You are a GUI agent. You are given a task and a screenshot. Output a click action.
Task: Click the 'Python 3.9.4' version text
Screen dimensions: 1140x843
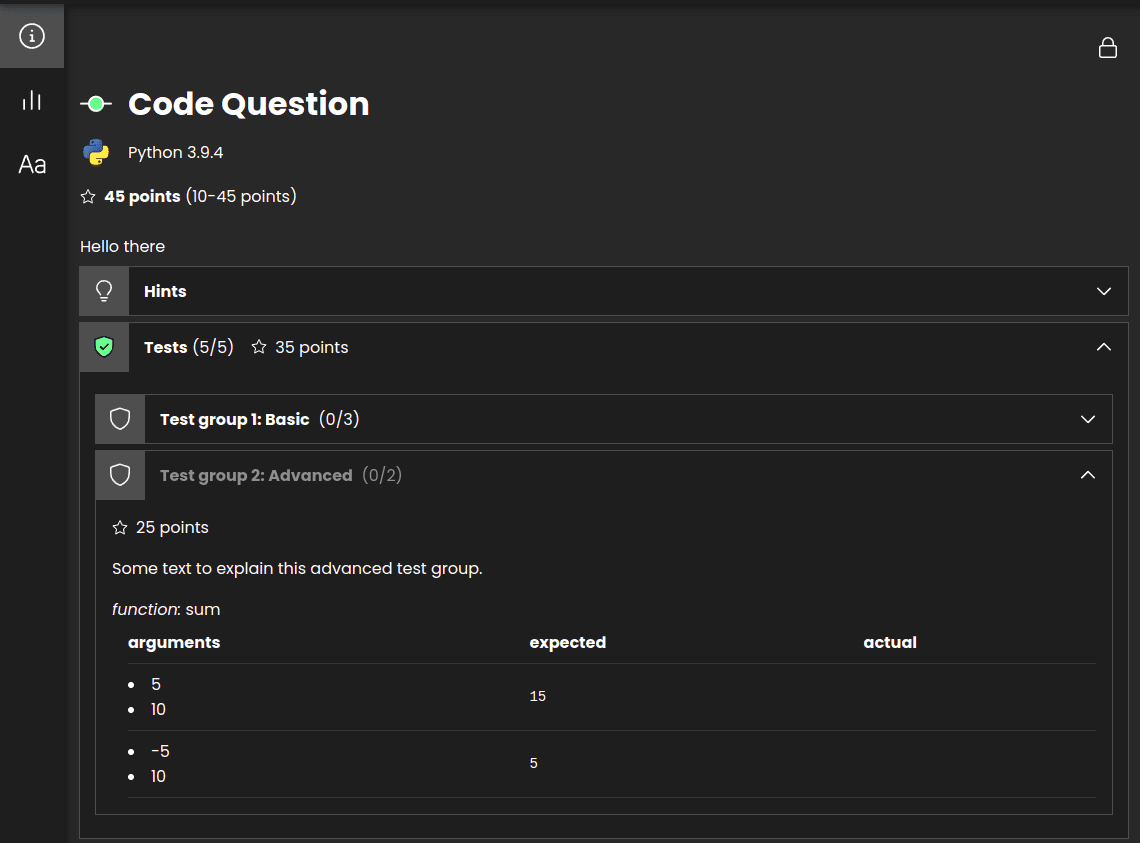point(174,152)
